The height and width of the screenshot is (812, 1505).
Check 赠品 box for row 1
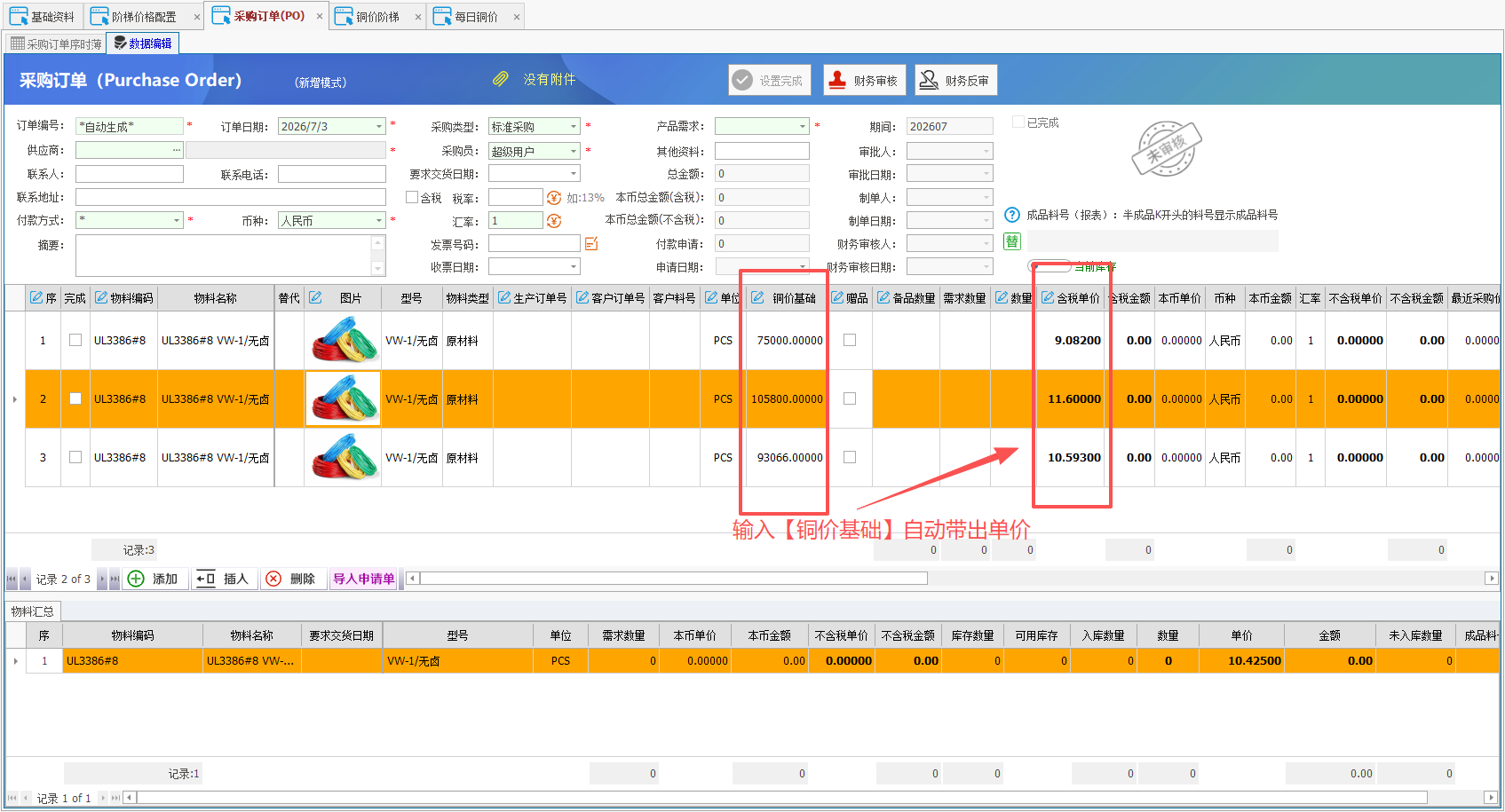(x=850, y=340)
